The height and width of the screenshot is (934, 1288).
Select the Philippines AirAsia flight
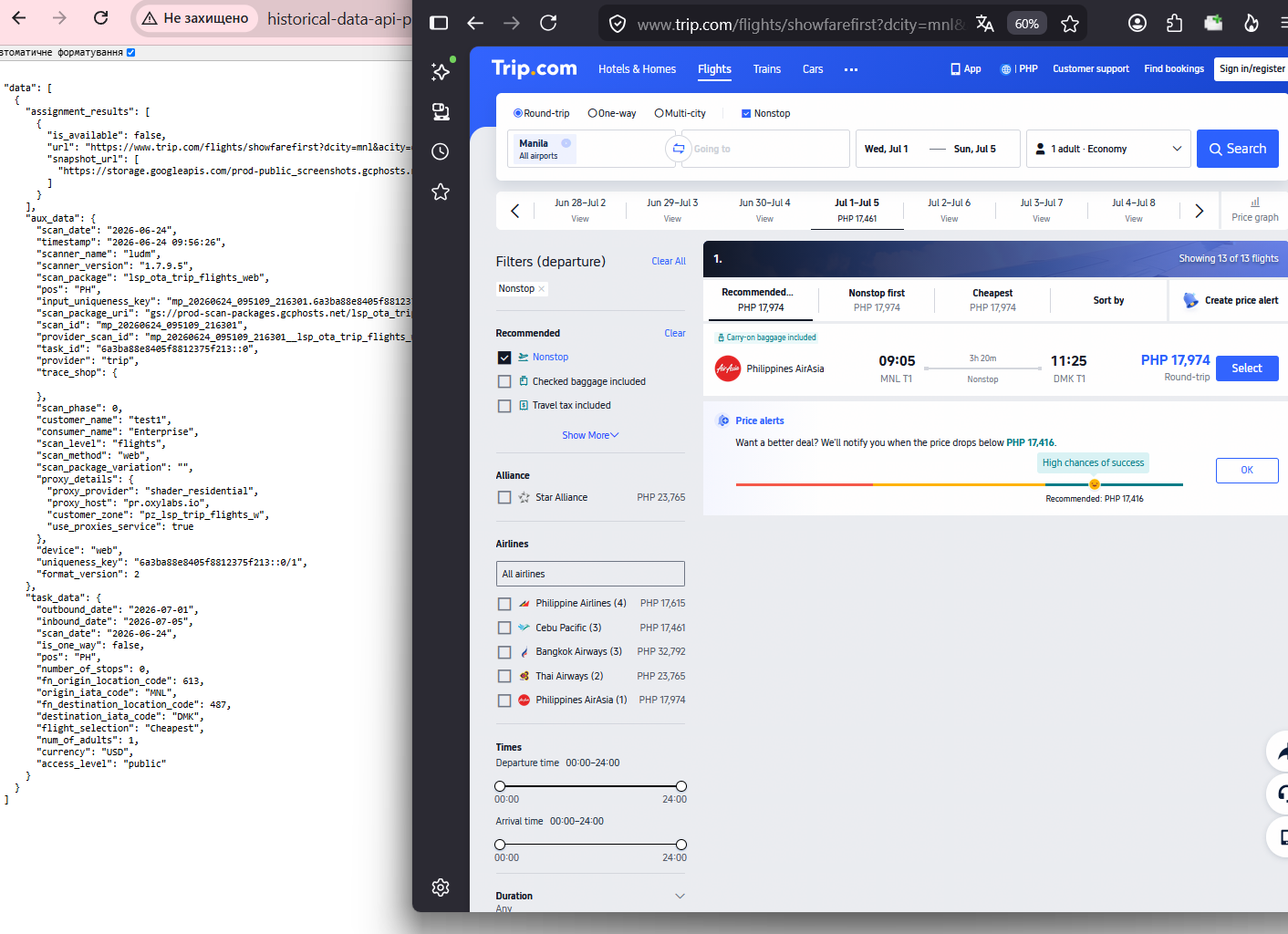[1247, 368]
